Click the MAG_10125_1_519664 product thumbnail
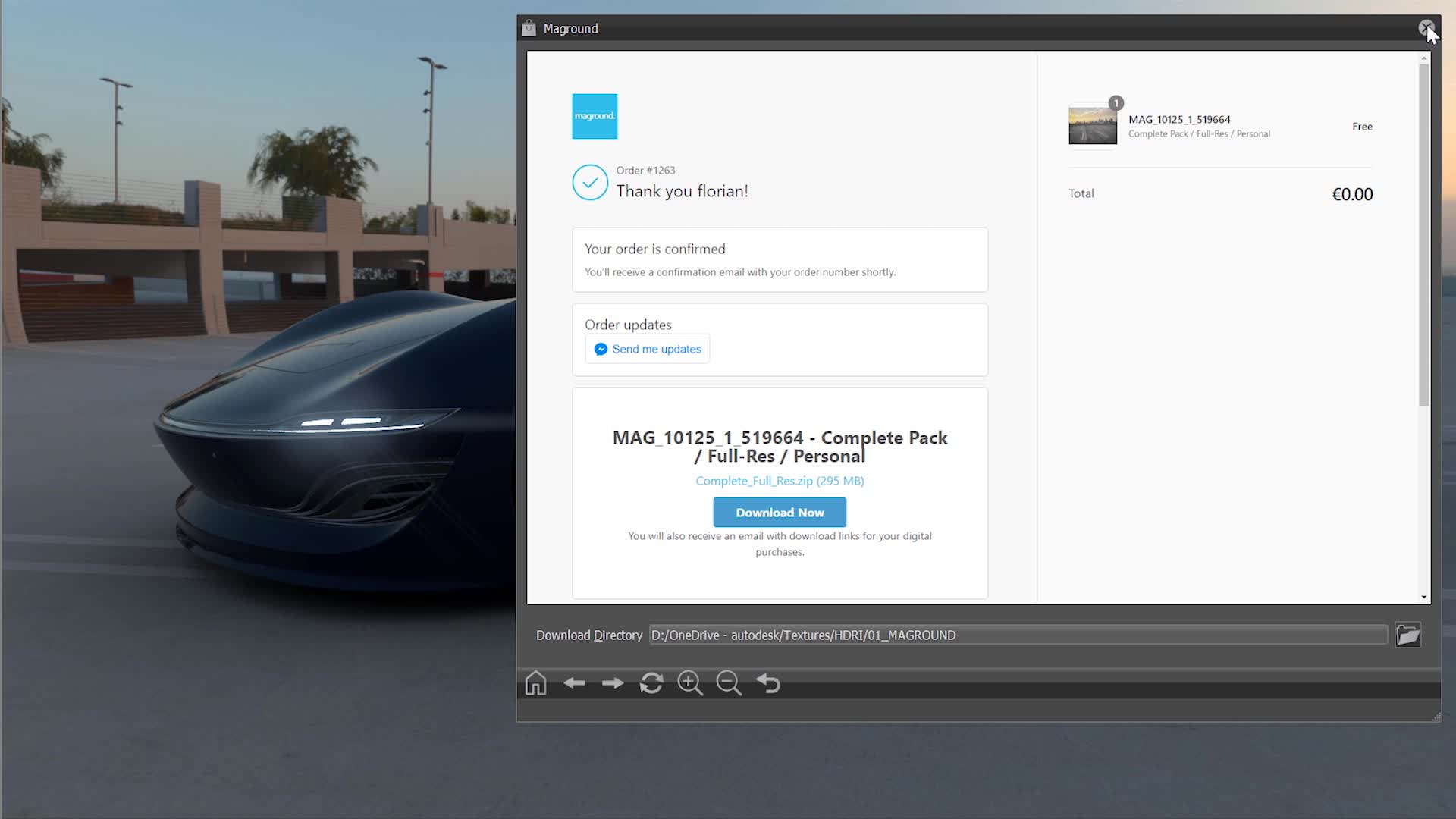 click(x=1092, y=126)
